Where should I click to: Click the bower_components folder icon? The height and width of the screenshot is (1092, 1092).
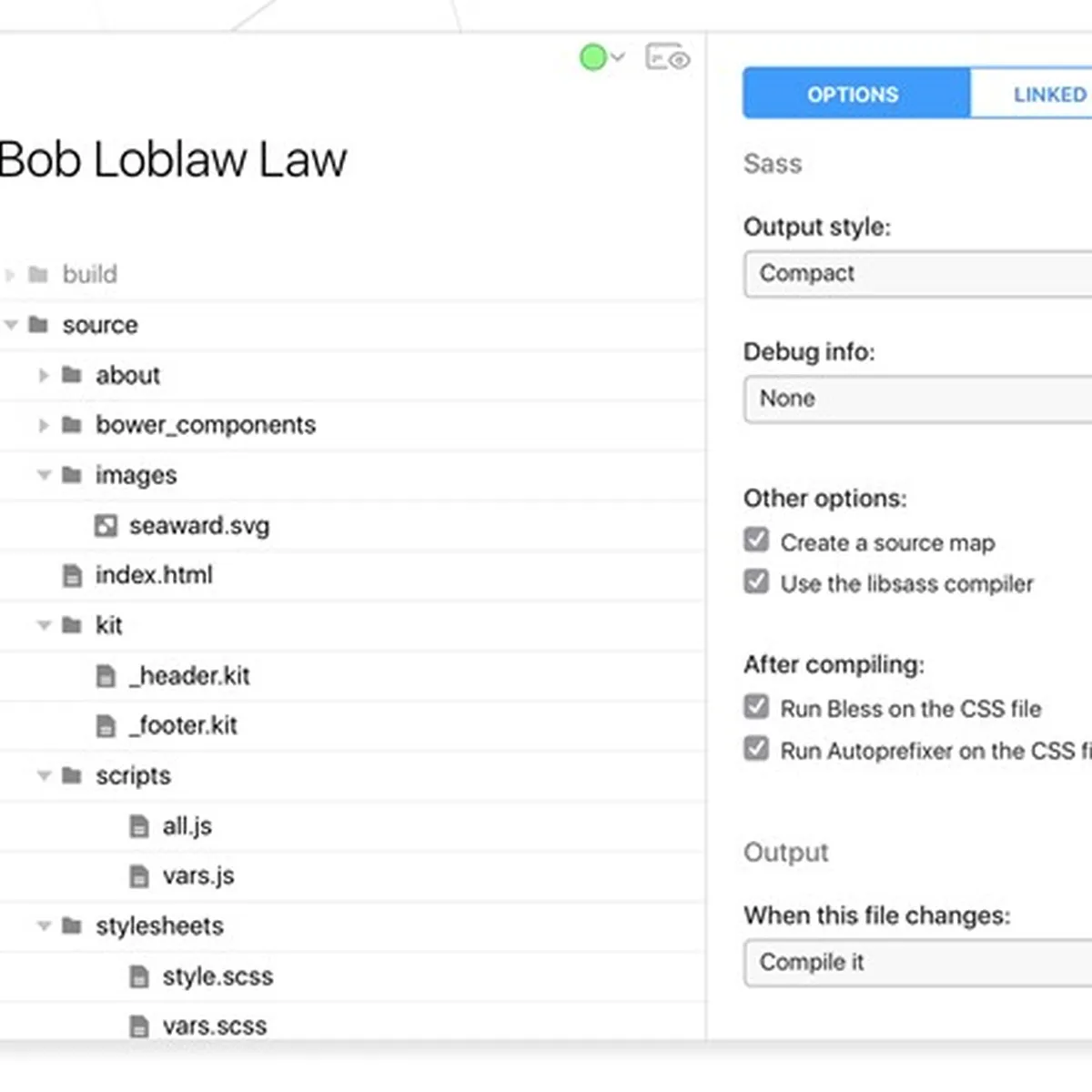pos(72,424)
